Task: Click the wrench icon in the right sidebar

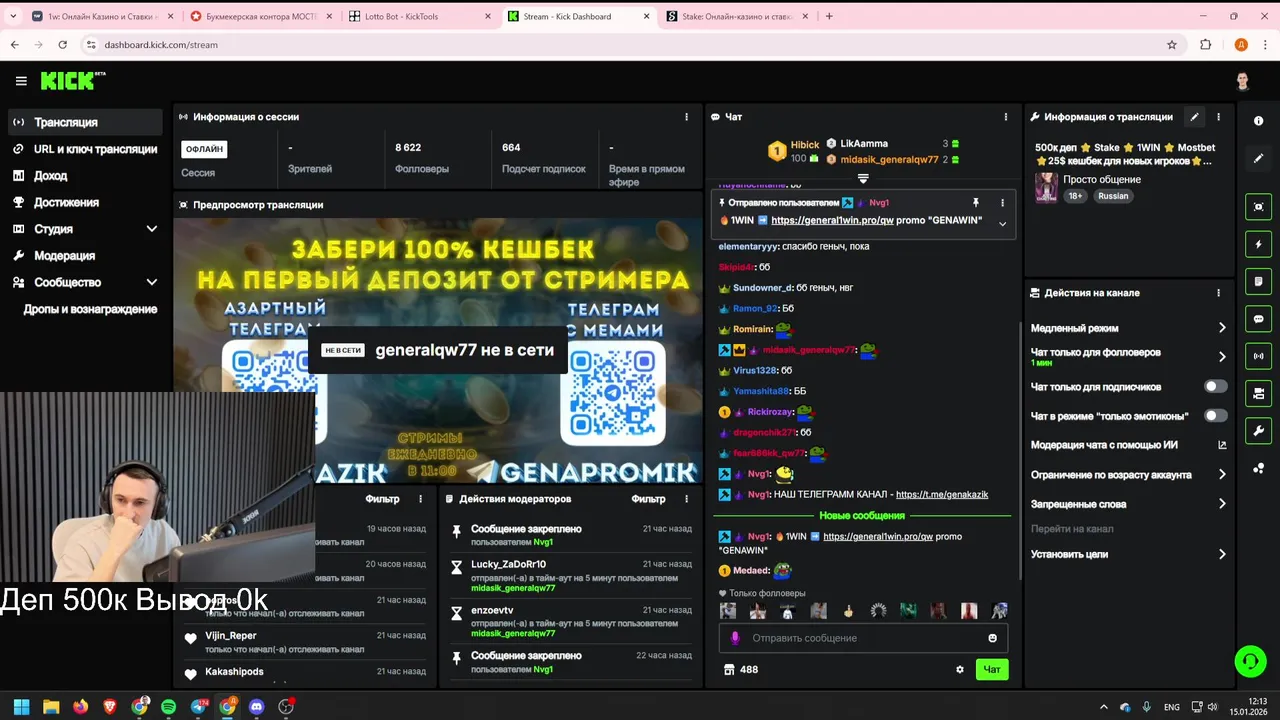Action: pos(1258,431)
